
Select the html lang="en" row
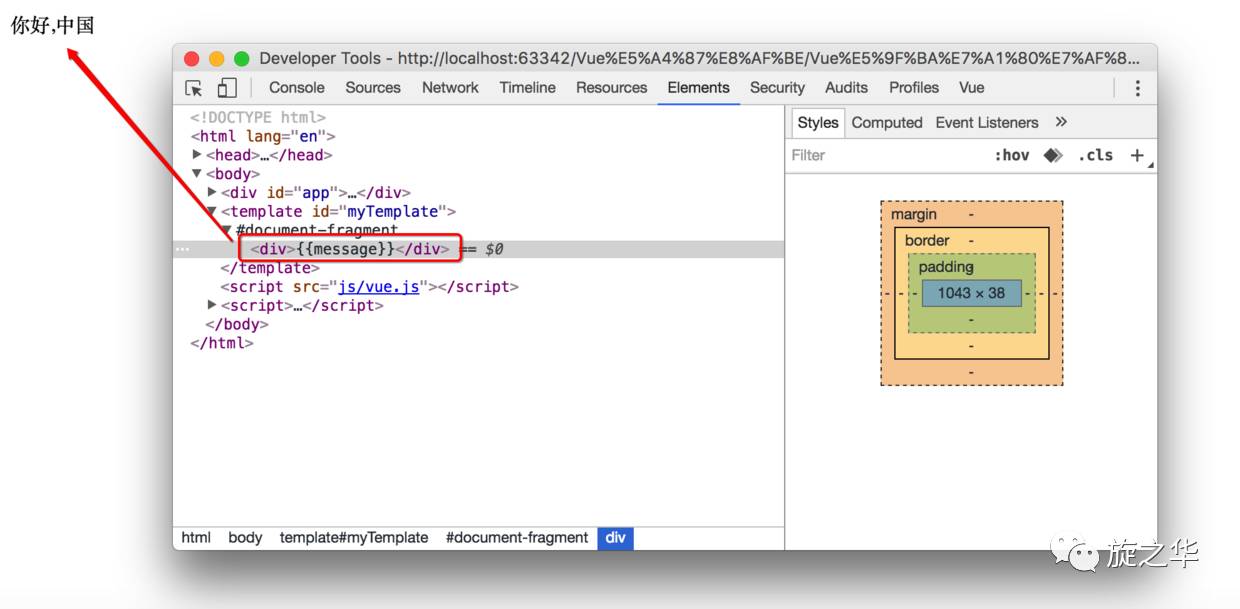tap(263, 136)
